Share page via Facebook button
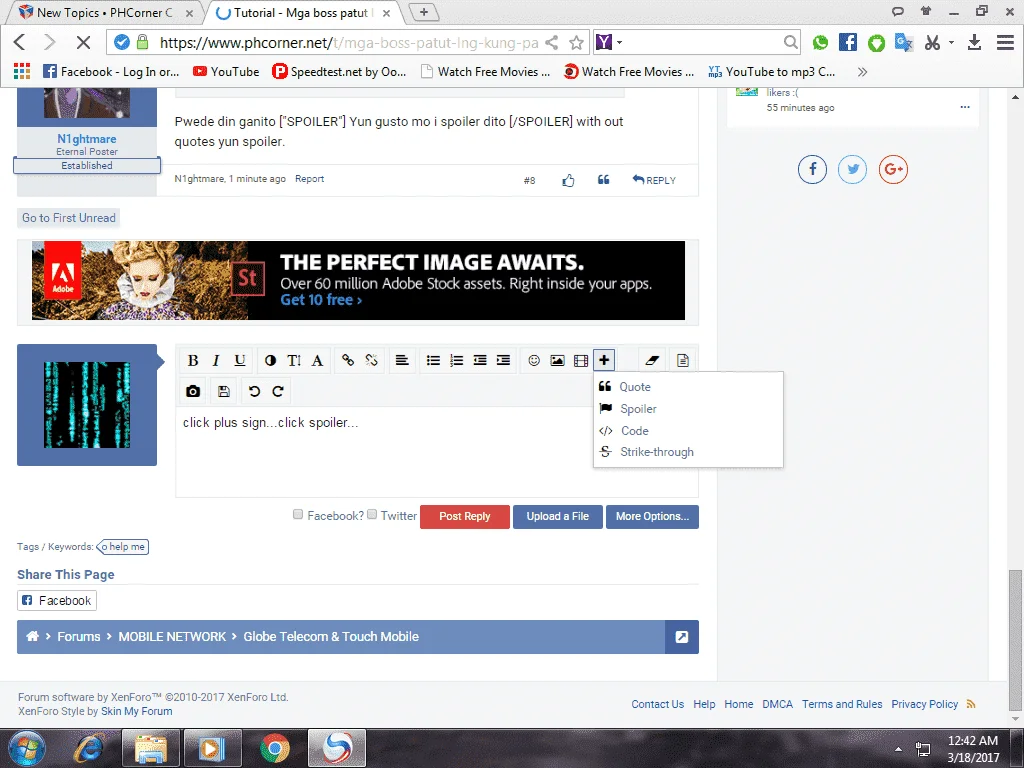The image size is (1024, 768). coord(57,600)
